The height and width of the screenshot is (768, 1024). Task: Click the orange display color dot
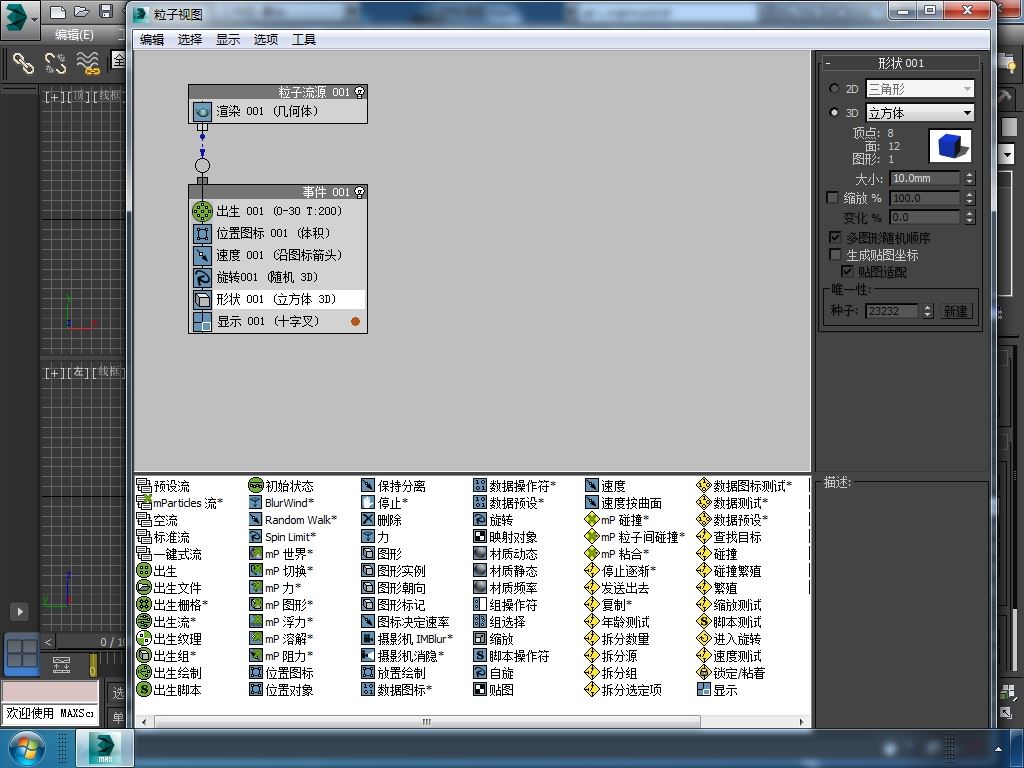point(355,321)
